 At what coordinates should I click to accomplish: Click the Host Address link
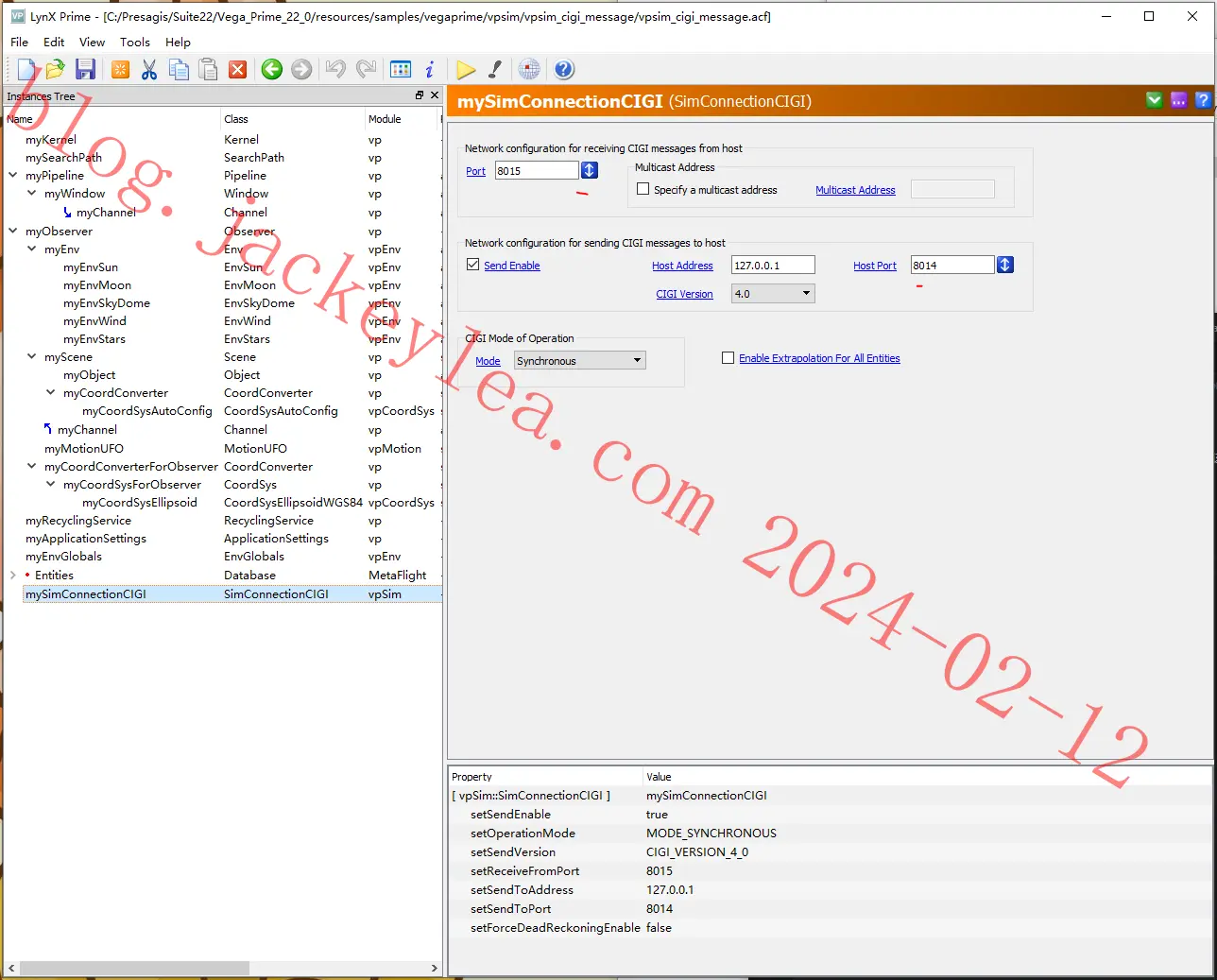682,266
